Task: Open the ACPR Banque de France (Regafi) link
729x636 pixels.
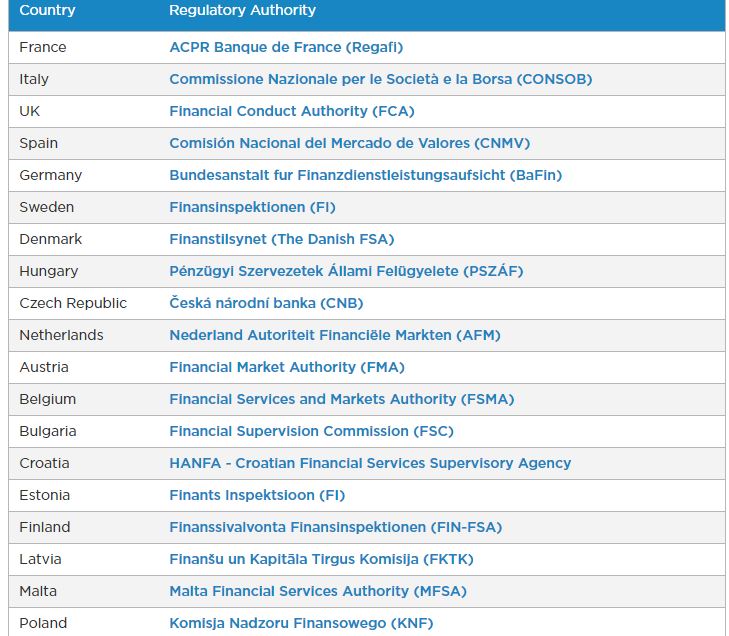Action: tap(286, 47)
